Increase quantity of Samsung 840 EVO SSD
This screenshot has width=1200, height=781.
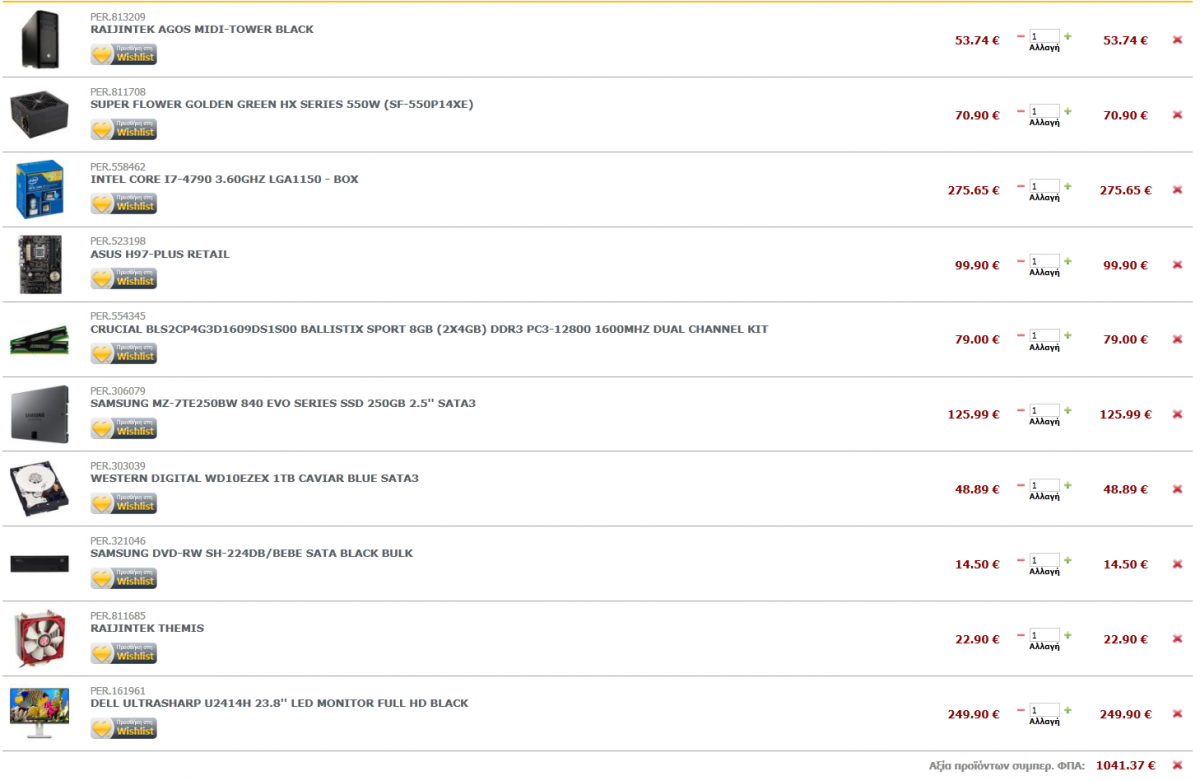pyautogui.click(x=1068, y=410)
